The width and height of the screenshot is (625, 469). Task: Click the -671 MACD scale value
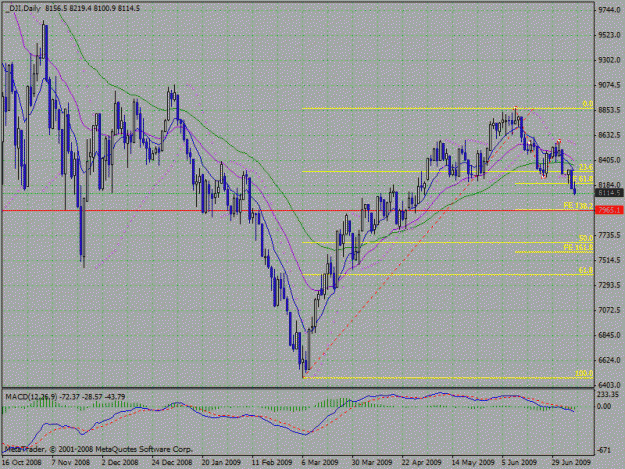click(604, 450)
